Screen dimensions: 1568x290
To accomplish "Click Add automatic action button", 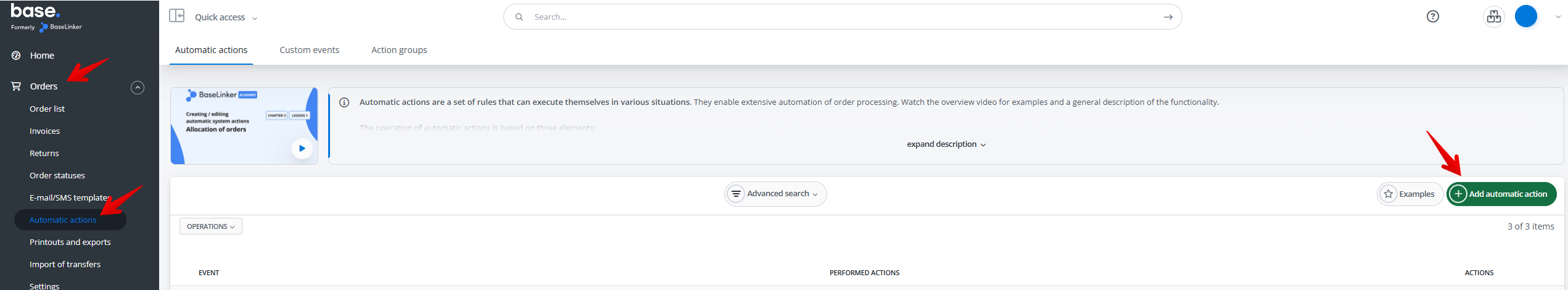I will [1501, 194].
